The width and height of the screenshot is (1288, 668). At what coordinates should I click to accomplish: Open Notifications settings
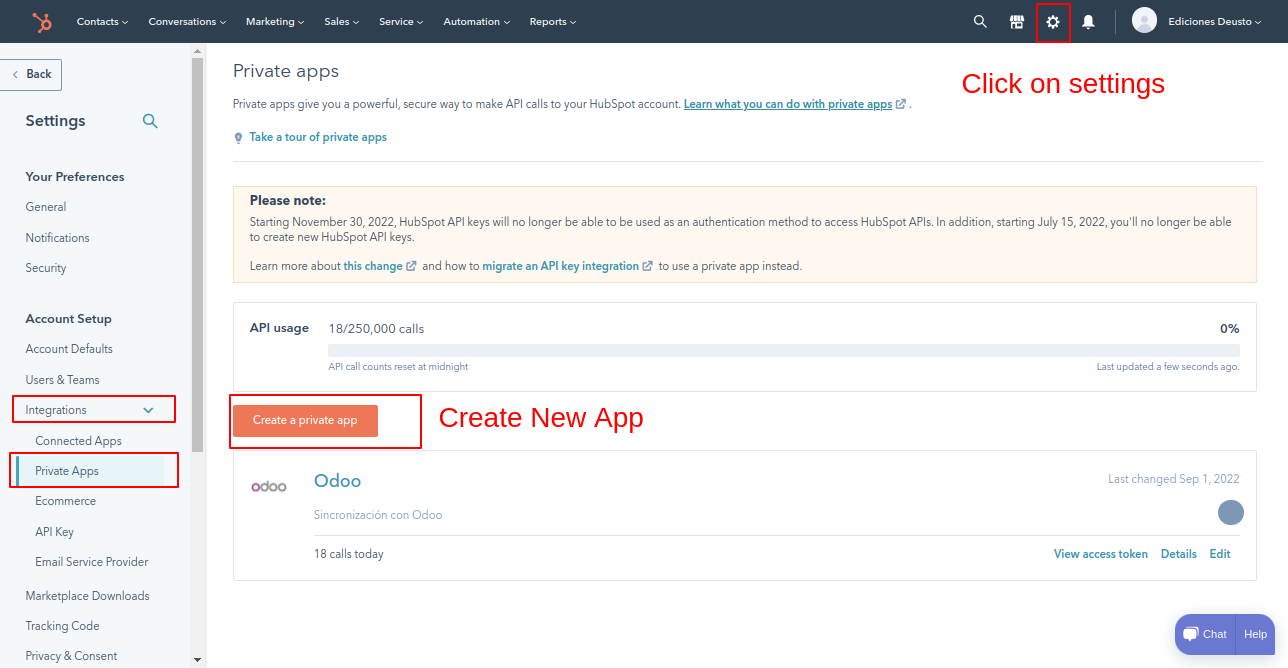57,238
